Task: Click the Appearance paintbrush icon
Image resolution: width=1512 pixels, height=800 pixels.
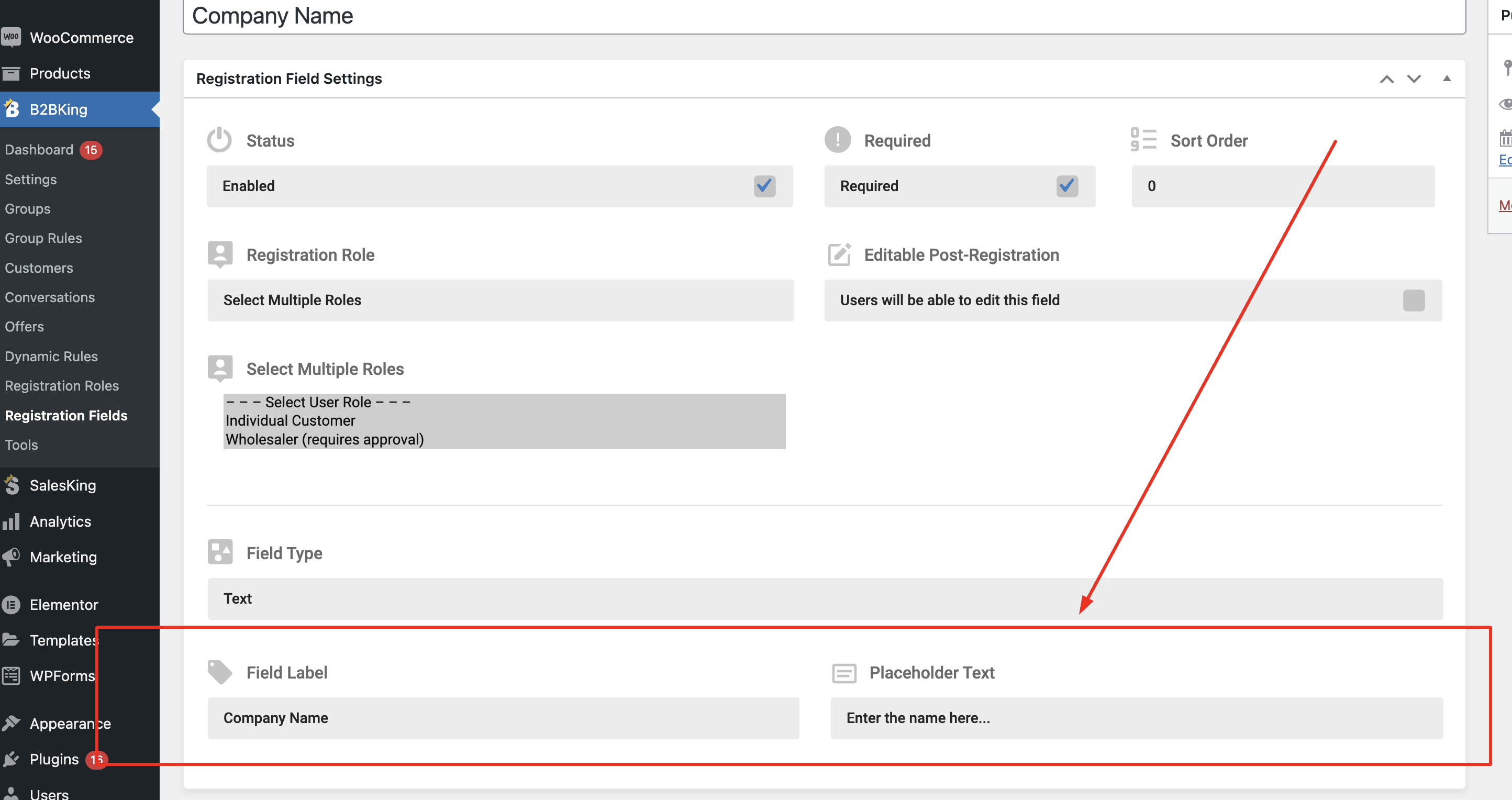Action: [11, 723]
